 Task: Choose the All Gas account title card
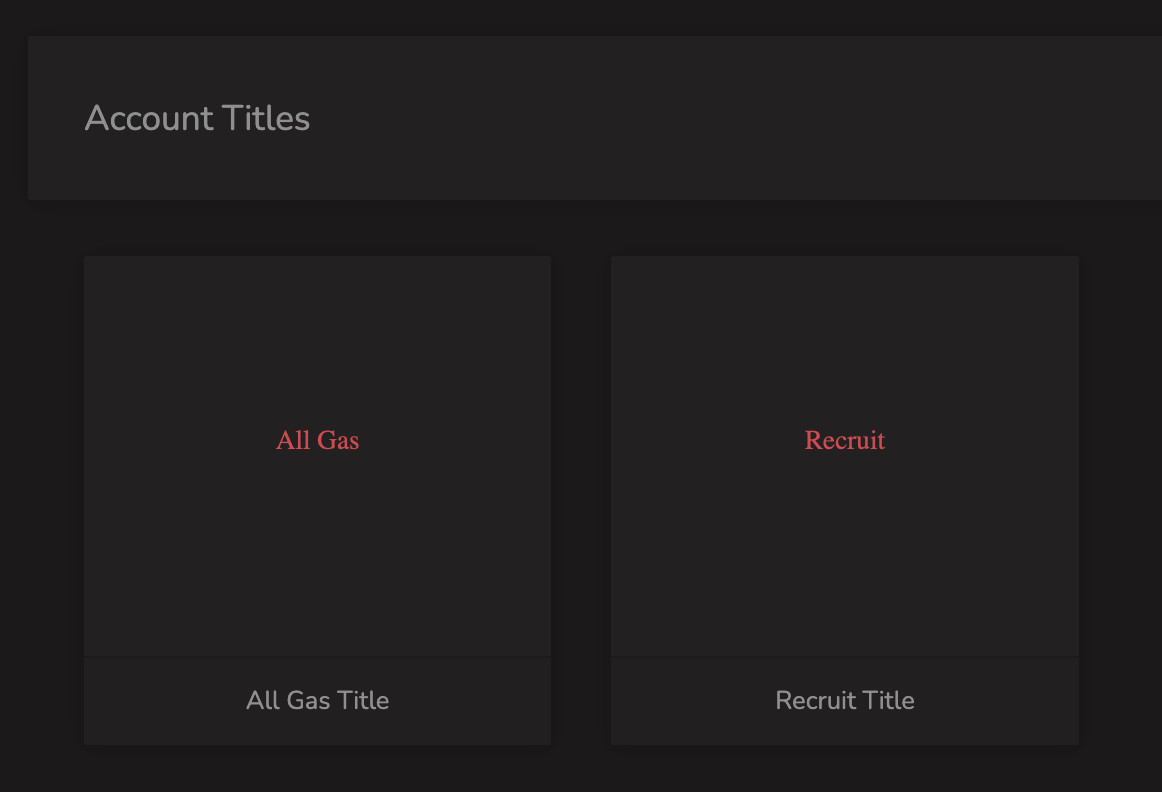click(x=317, y=500)
